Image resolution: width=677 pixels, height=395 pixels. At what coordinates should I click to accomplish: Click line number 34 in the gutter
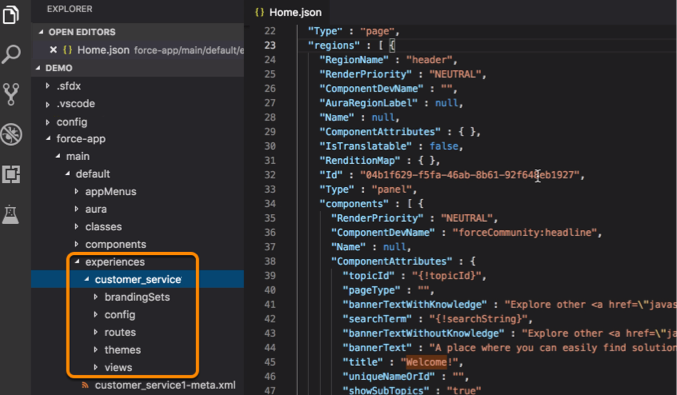tap(270, 204)
